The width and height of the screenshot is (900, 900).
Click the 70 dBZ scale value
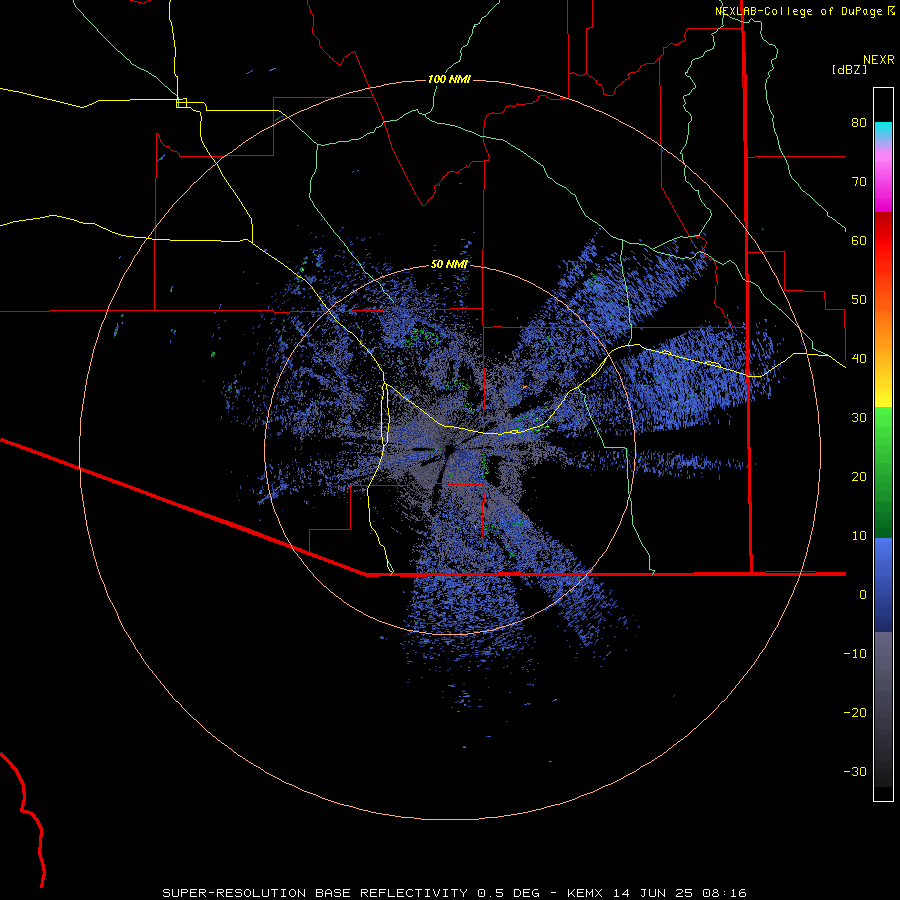click(859, 181)
